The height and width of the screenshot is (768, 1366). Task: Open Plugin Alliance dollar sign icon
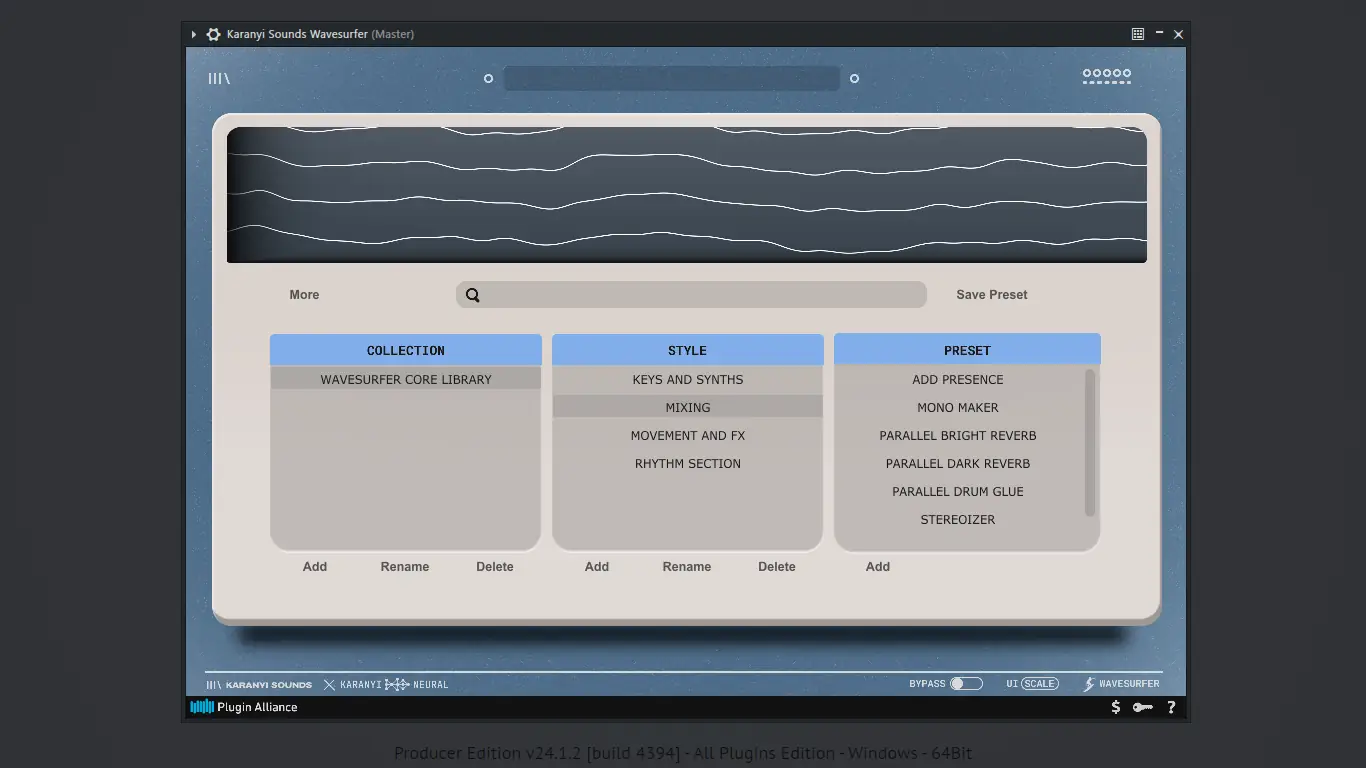[1116, 707]
